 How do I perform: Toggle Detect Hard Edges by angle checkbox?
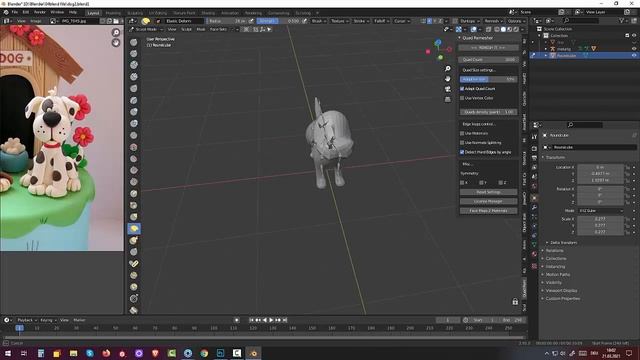click(x=462, y=152)
